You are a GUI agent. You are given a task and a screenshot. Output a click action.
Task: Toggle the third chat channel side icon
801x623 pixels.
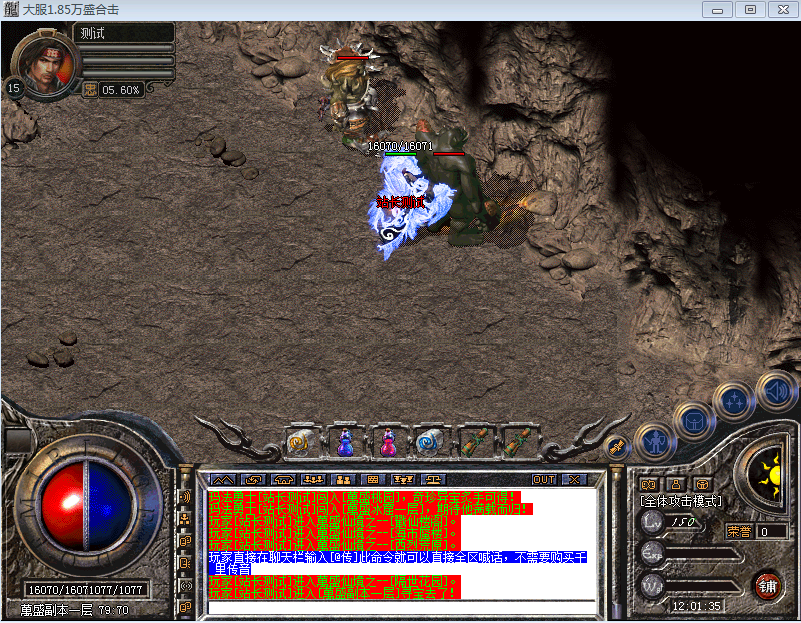click(185, 541)
